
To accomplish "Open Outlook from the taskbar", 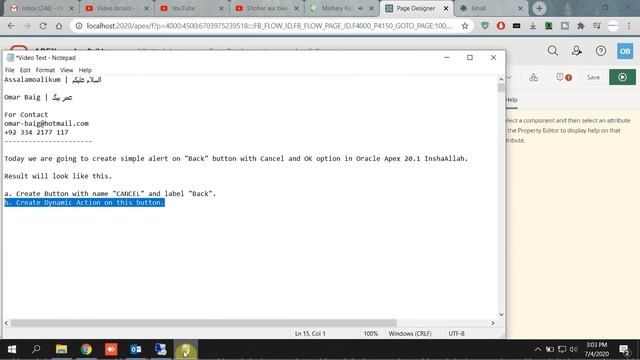I will 136,349.
